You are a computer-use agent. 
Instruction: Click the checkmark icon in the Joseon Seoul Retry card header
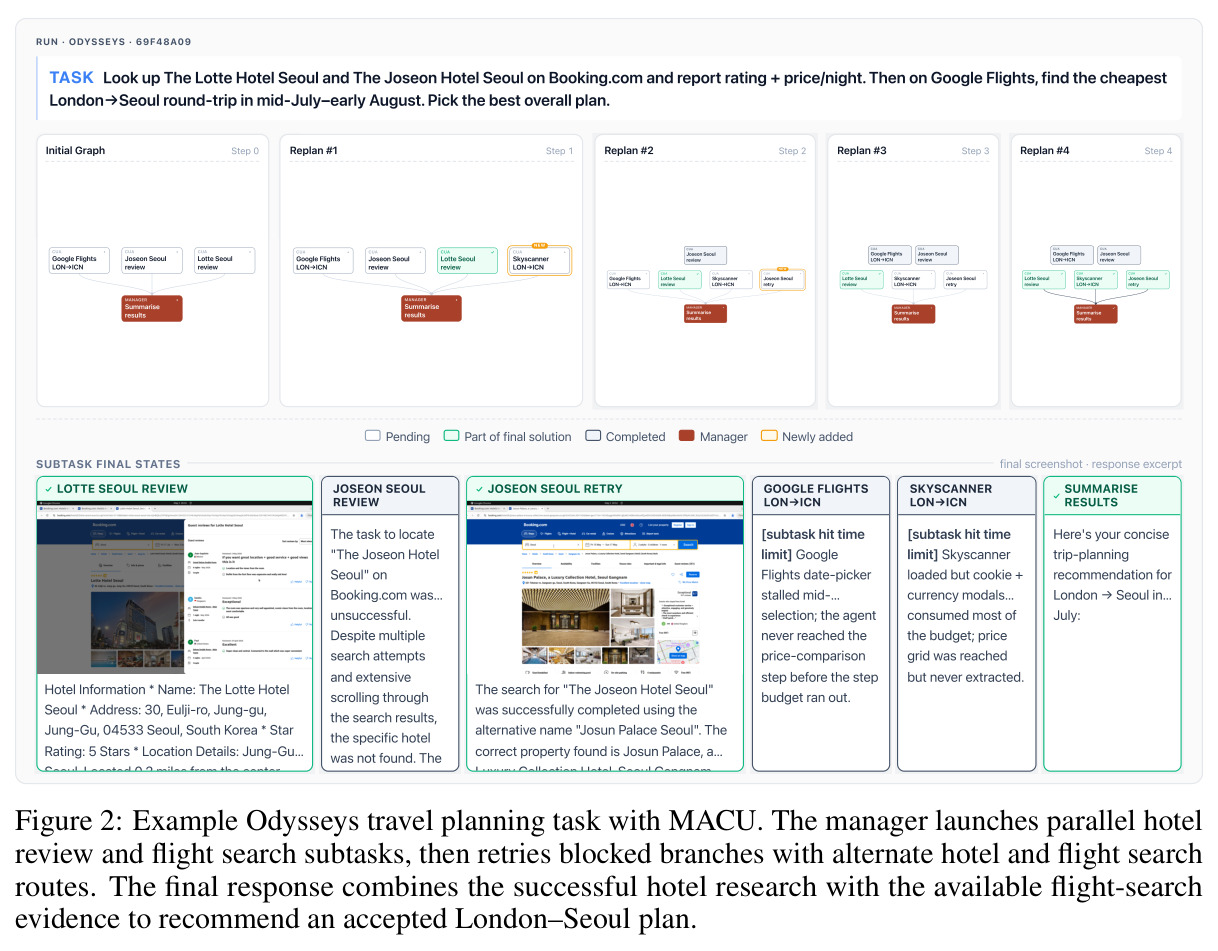[479, 489]
